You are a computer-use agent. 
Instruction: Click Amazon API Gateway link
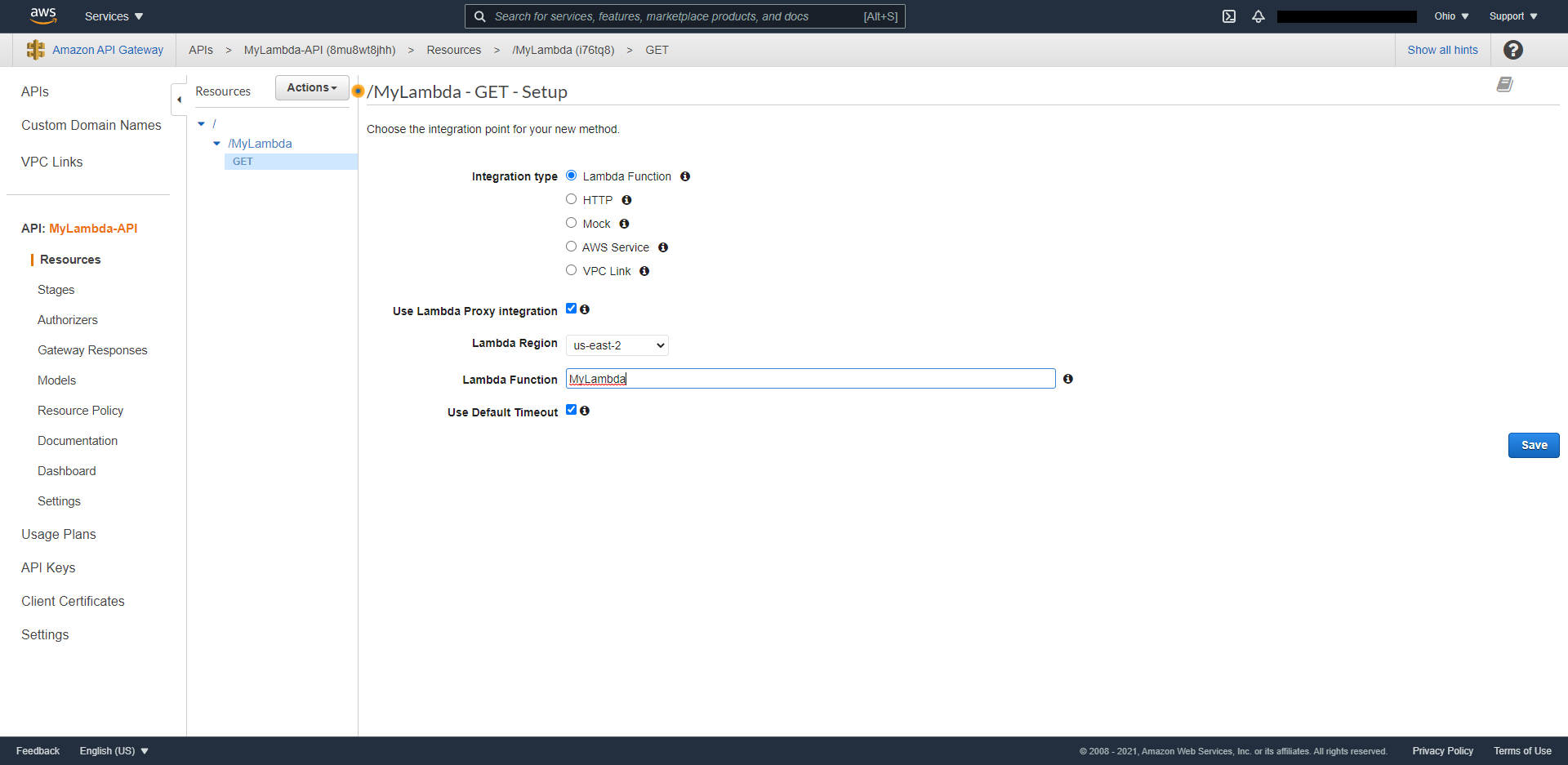pos(108,50)
